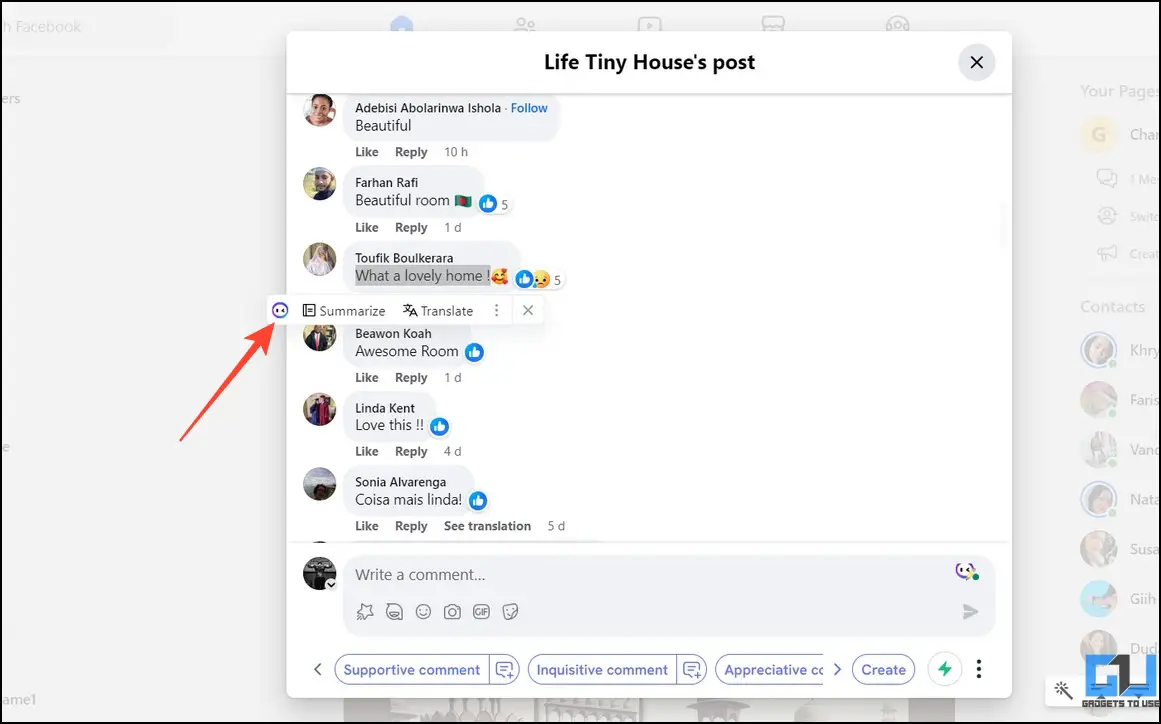The height and width of the screenshot is (724, 1161).
Task: Open Linda Kent's profile picture
Action: point(320,409)
